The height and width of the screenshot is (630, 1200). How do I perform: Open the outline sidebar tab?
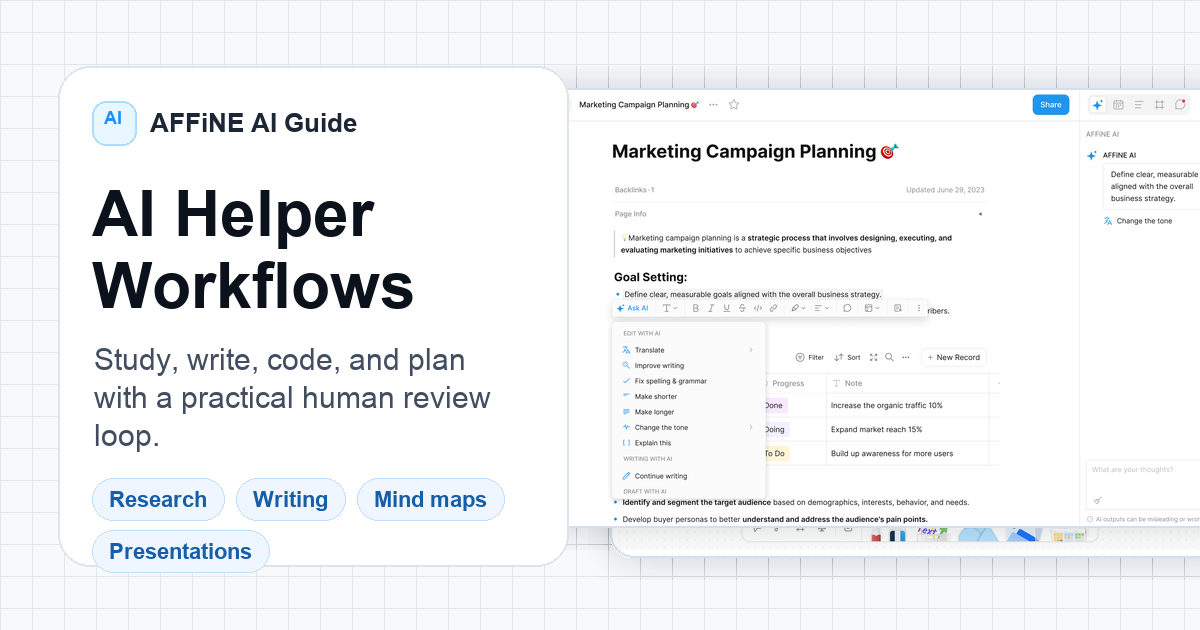1138,104
